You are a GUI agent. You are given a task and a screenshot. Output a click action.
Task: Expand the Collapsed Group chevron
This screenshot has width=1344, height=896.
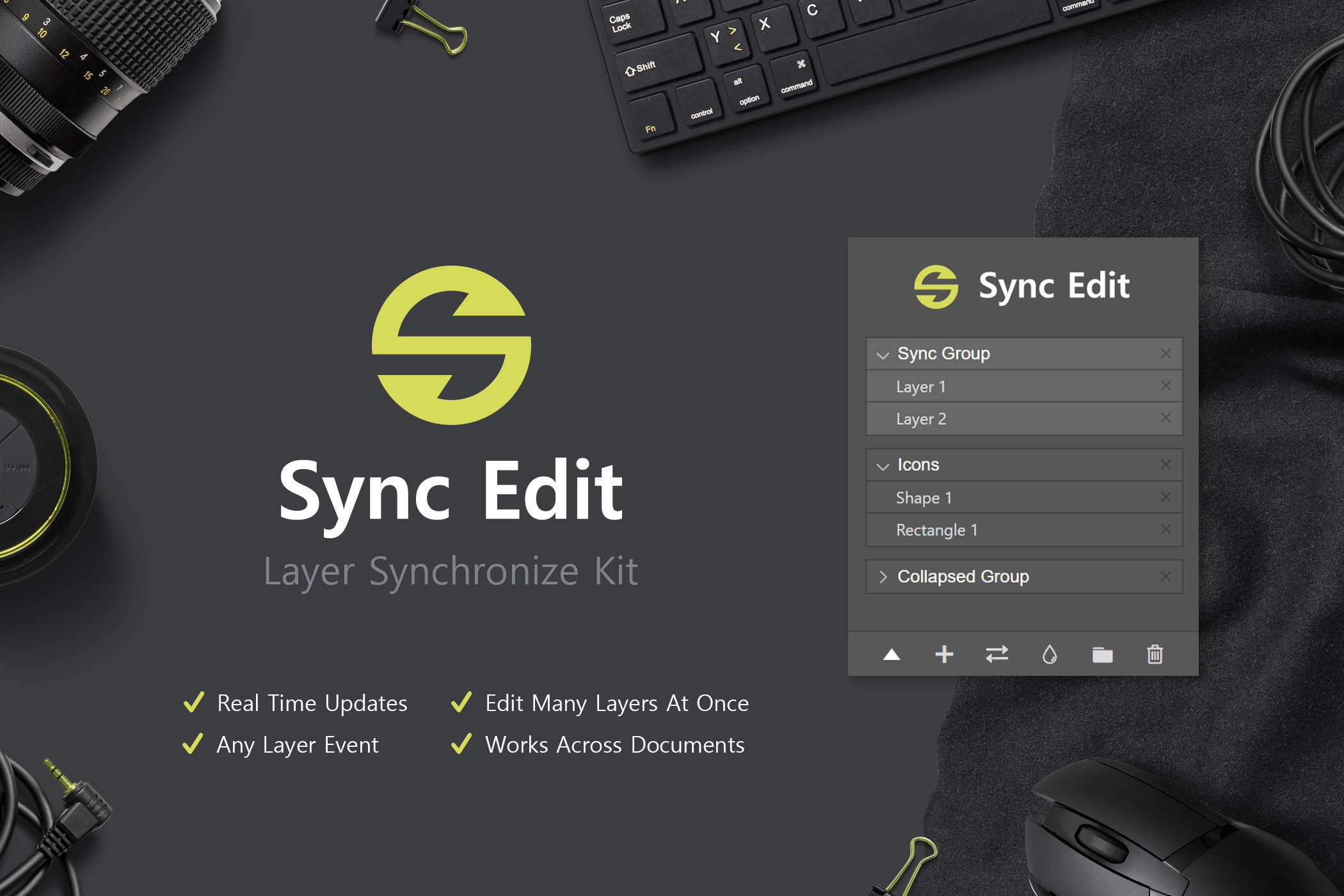click(x=883, y=577)
